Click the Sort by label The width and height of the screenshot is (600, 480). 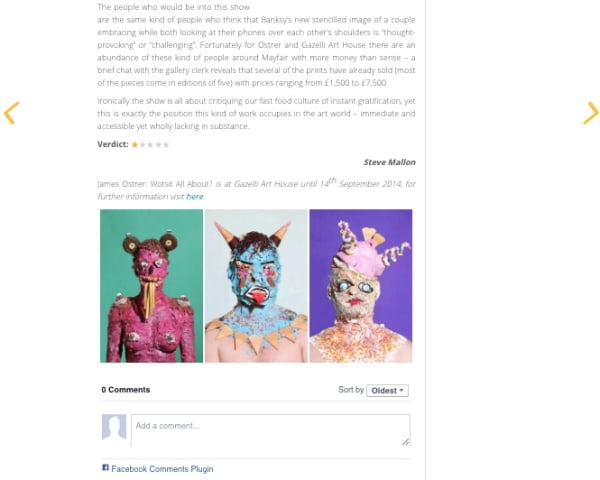[351, 390]
